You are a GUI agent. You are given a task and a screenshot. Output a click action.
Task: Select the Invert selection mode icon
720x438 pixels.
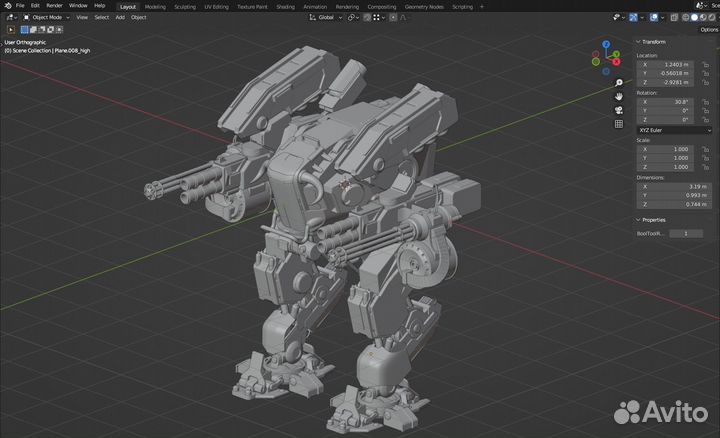[51, 29]
